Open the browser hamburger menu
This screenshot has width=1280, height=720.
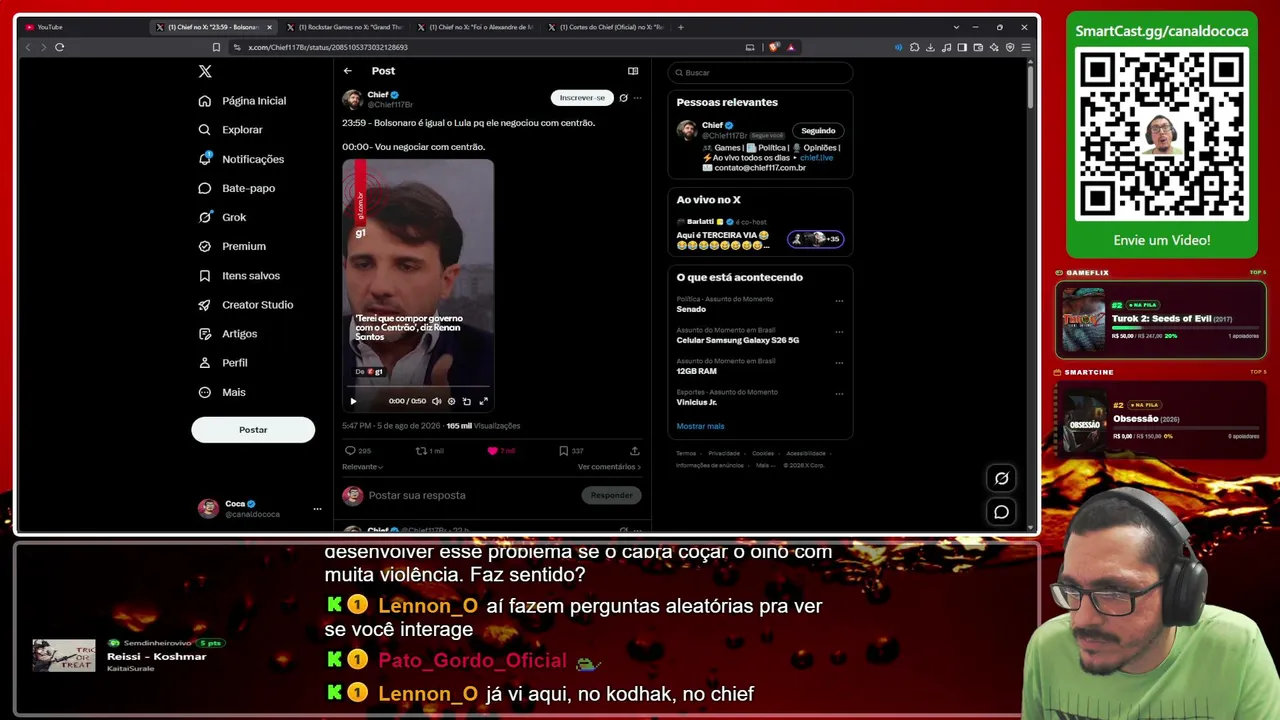(x=1026, y=47)
